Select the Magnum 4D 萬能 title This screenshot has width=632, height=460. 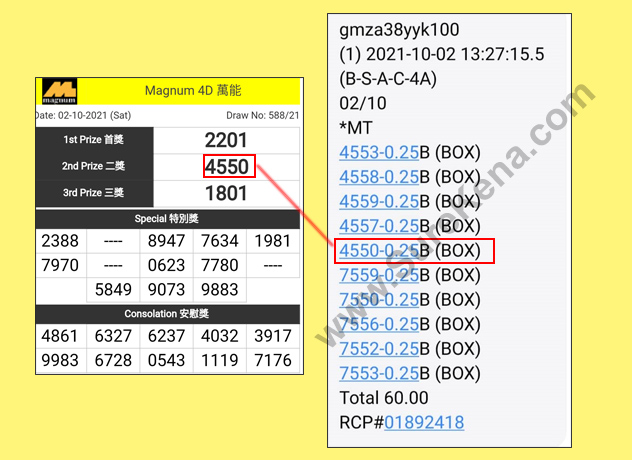tap(193, 90)
